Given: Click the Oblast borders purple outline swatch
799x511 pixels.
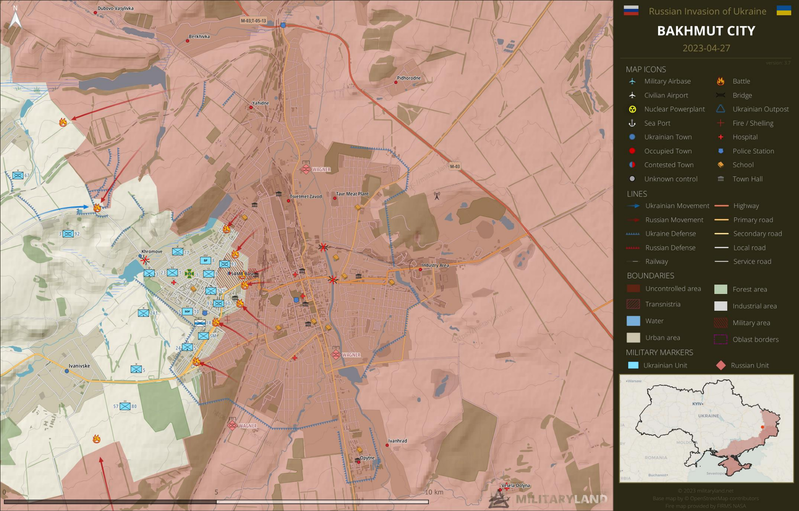Looking at the screenshot, I should [x=721, y=339].
